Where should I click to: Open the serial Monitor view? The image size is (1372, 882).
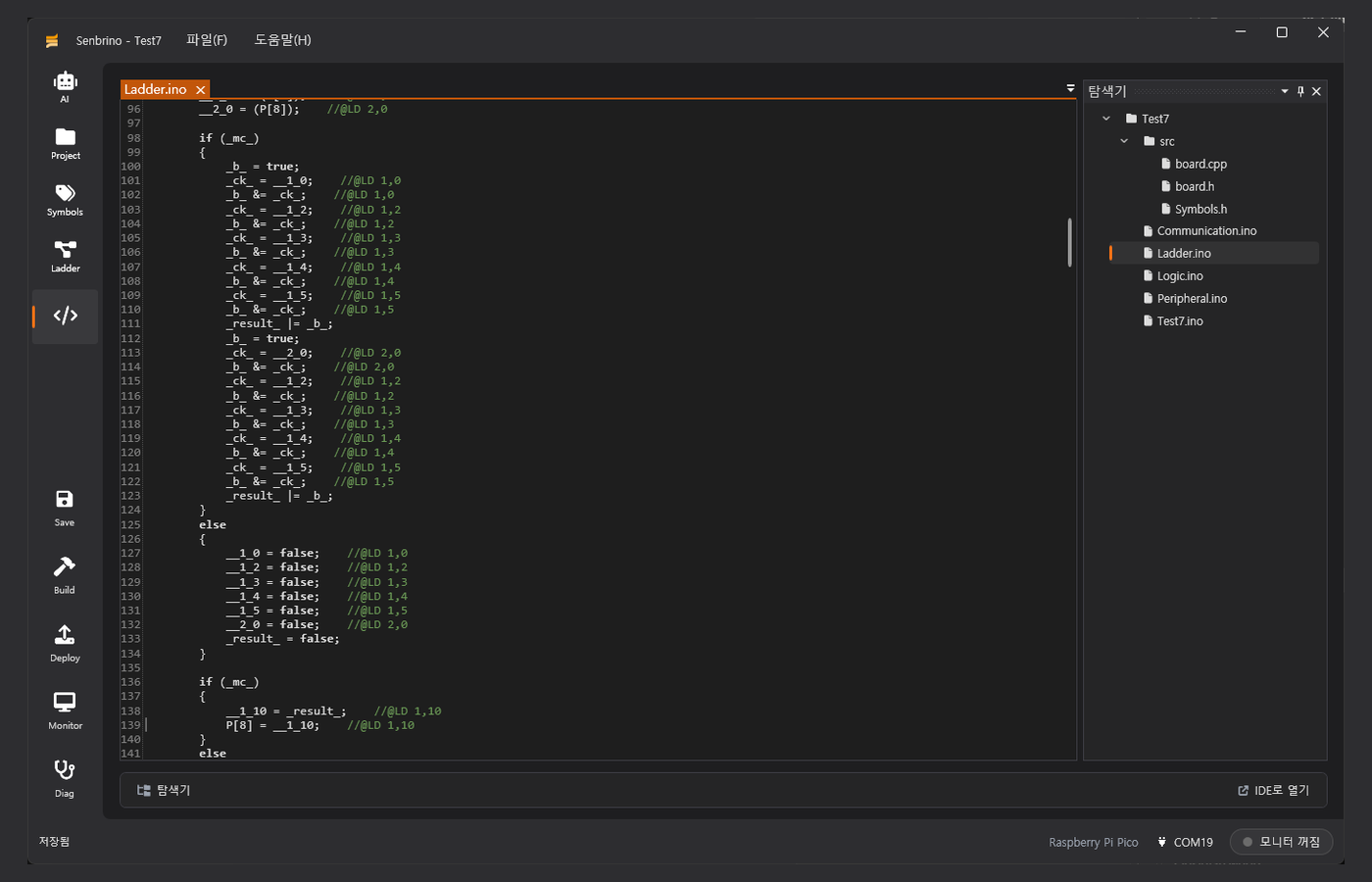pos(65,710)
